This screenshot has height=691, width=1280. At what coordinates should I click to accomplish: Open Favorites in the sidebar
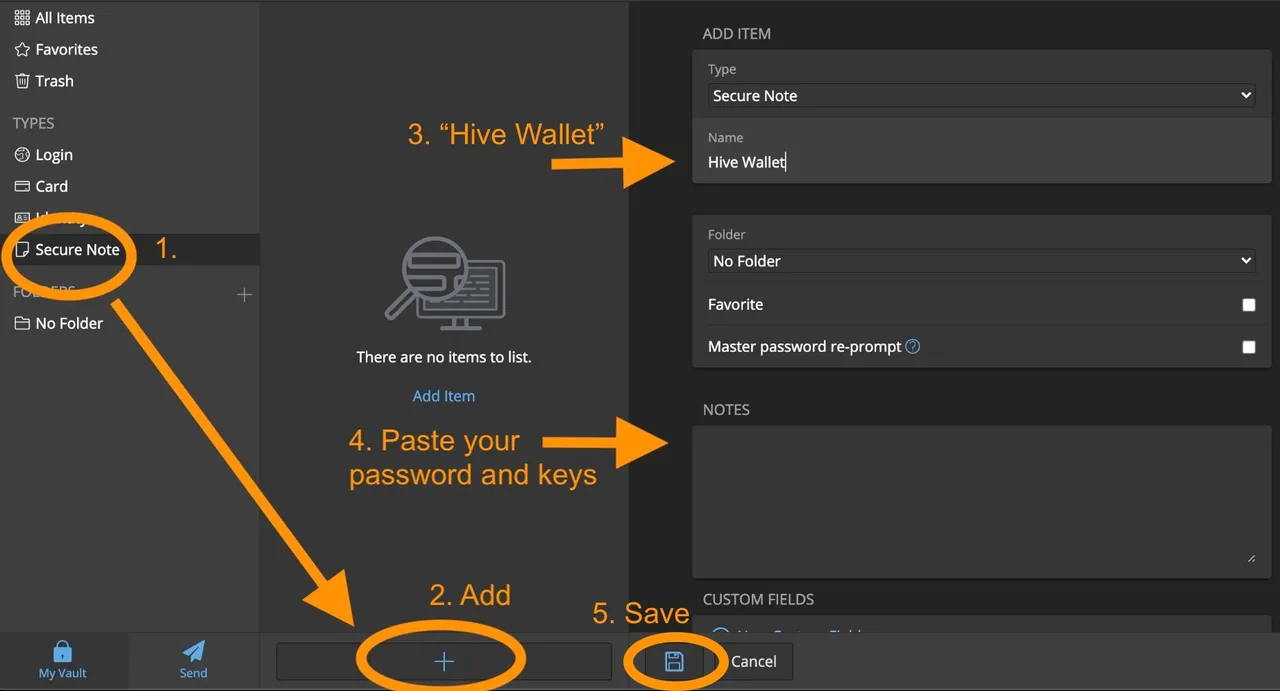coord(56,49)
